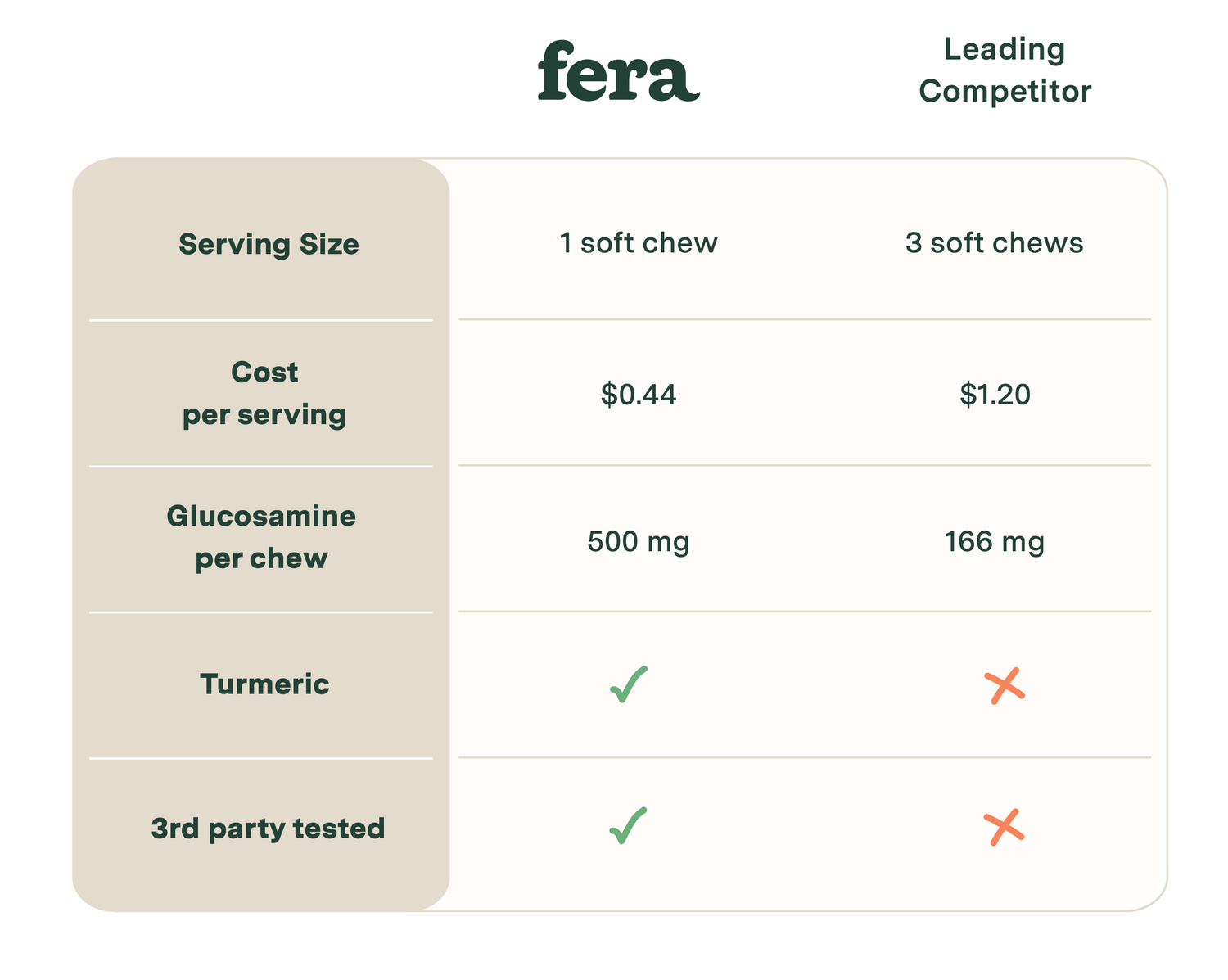Click the '3 soft chews' value
Image resolution: width=1228 pixels, height=980 pixels.
coord(994,243)
